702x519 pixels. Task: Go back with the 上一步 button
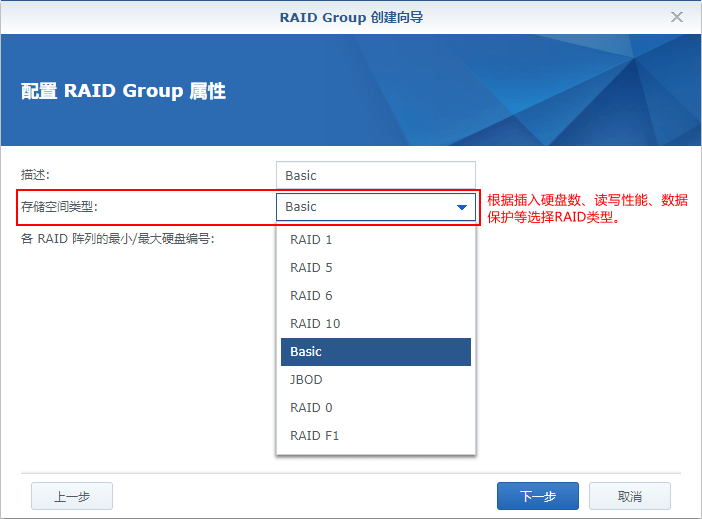coord(72,496)
